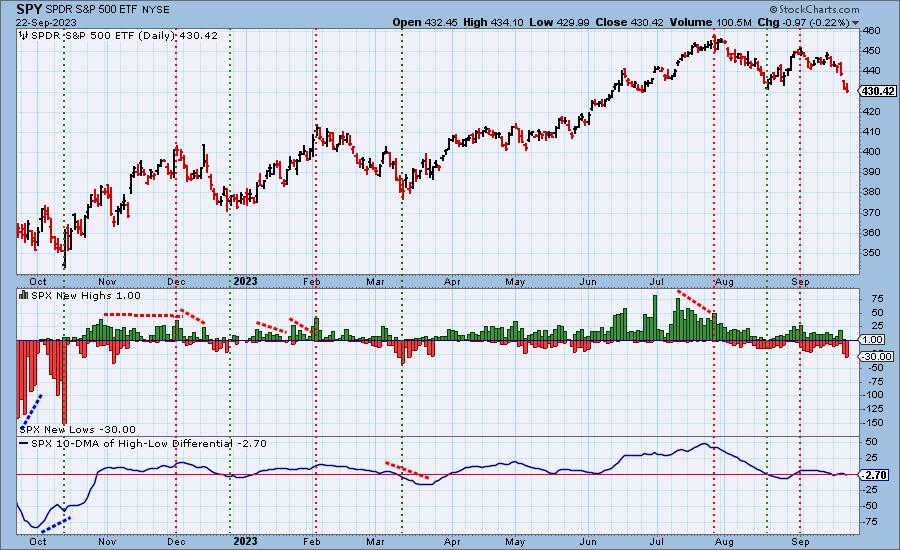Image resolution: width=900 pixels, height=550 pixels.
Task: Click the 430.42 price tag on price axis
Action: (x=878, y=91)
